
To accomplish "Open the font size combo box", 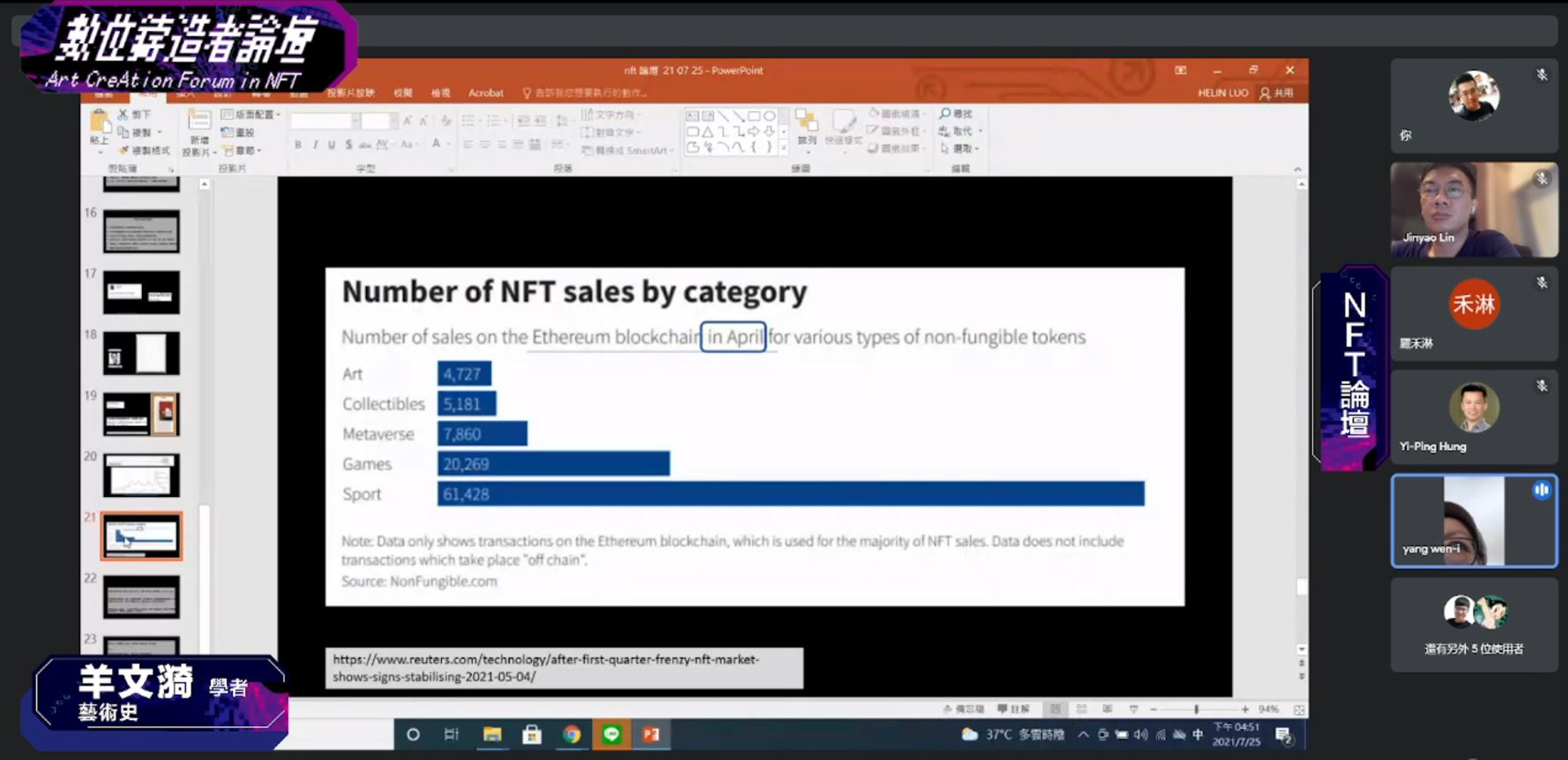I will click(x=379, y=121).
